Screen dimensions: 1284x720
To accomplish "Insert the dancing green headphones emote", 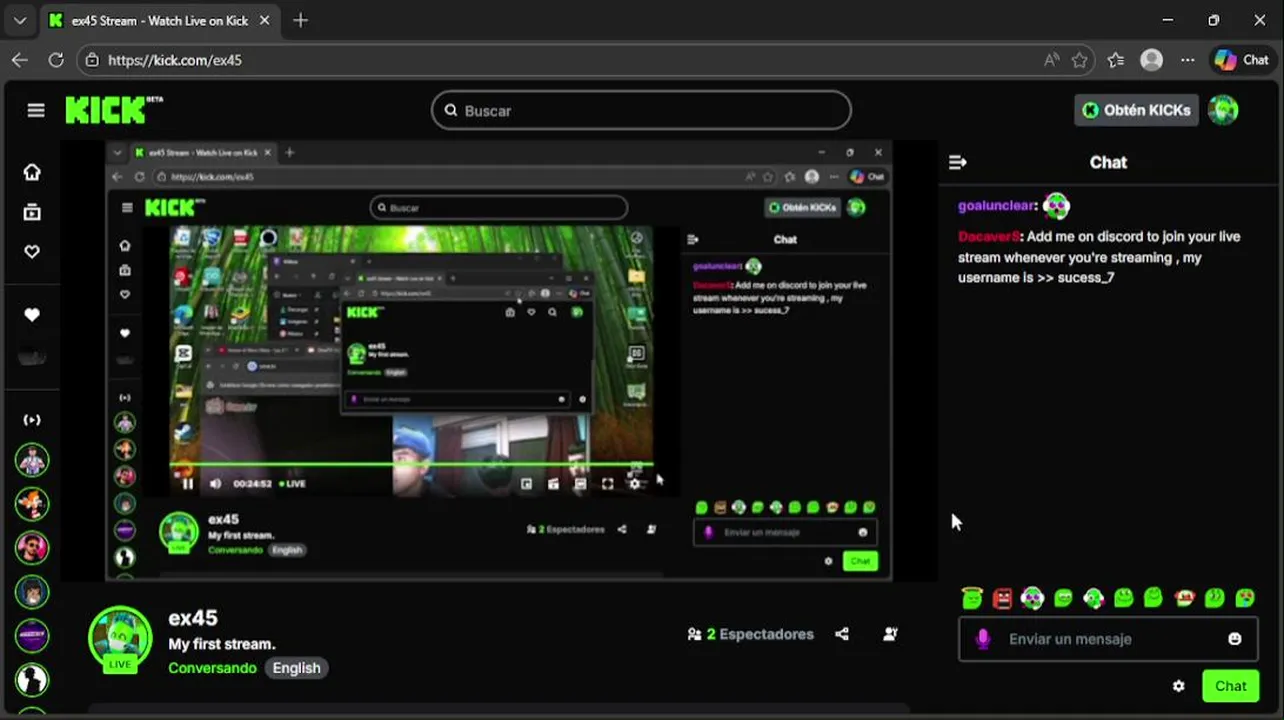I will (1093, 598).
